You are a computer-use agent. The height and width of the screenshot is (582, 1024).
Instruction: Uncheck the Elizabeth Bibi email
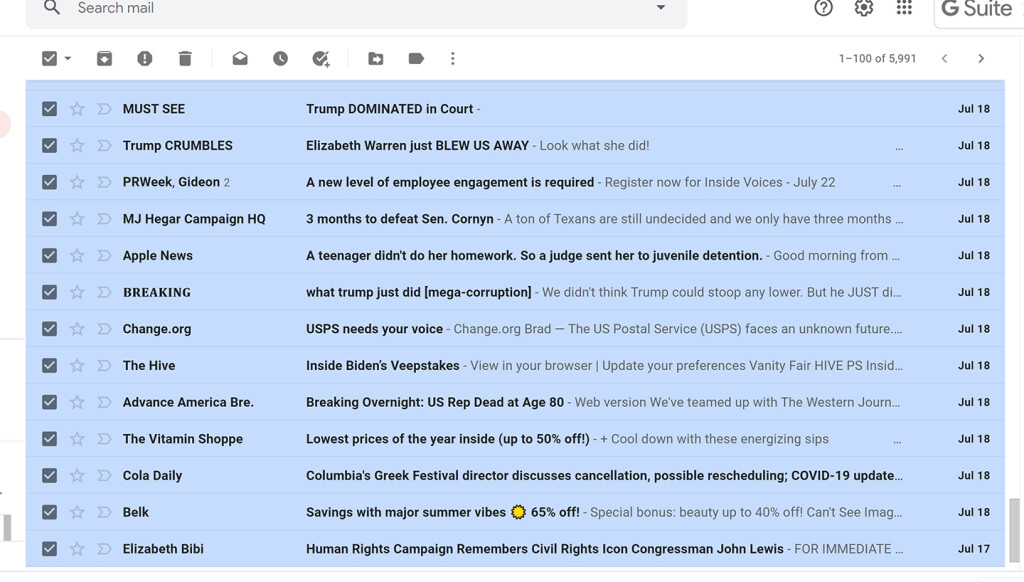click(x=50, y=549)
